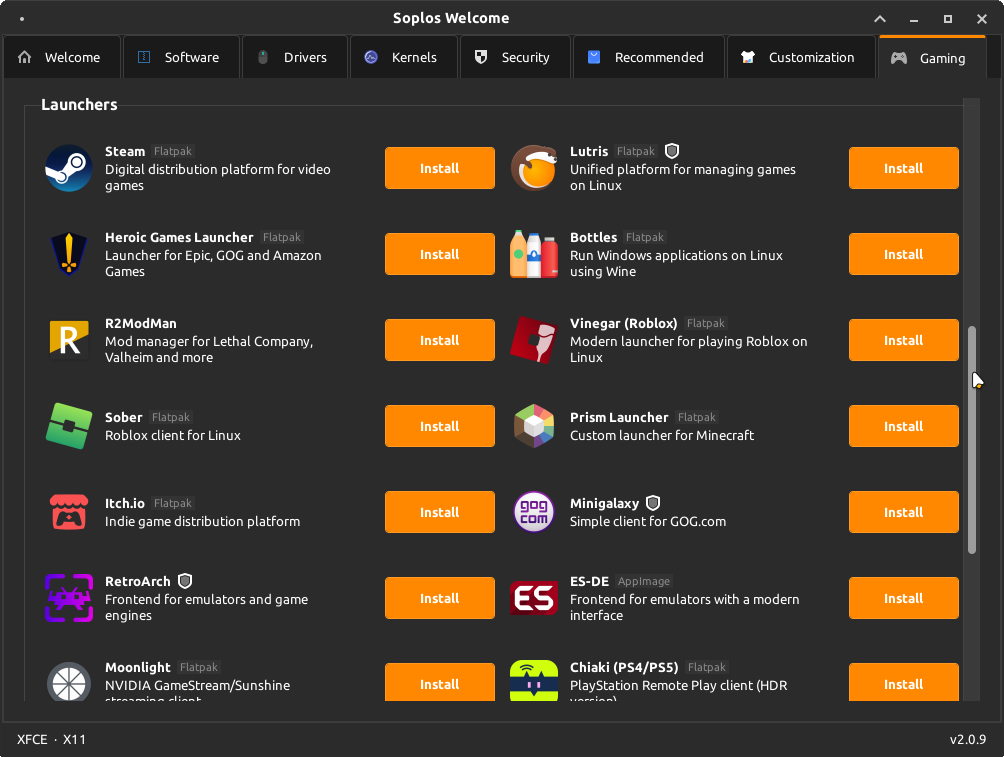Install ES-DE
Screen dimensions: 1004x757
[903, 598]
